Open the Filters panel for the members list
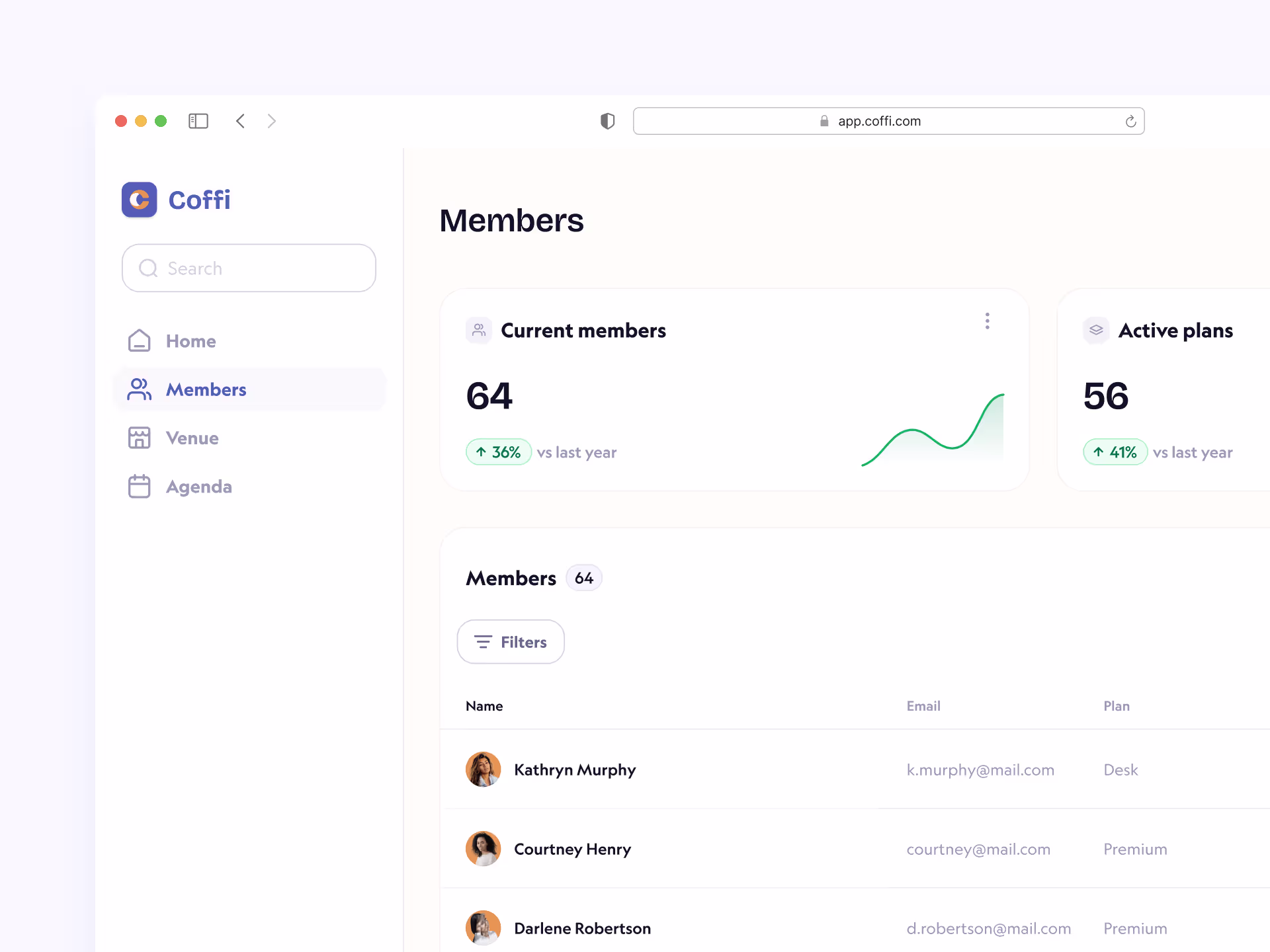 [x=510, y=641]
